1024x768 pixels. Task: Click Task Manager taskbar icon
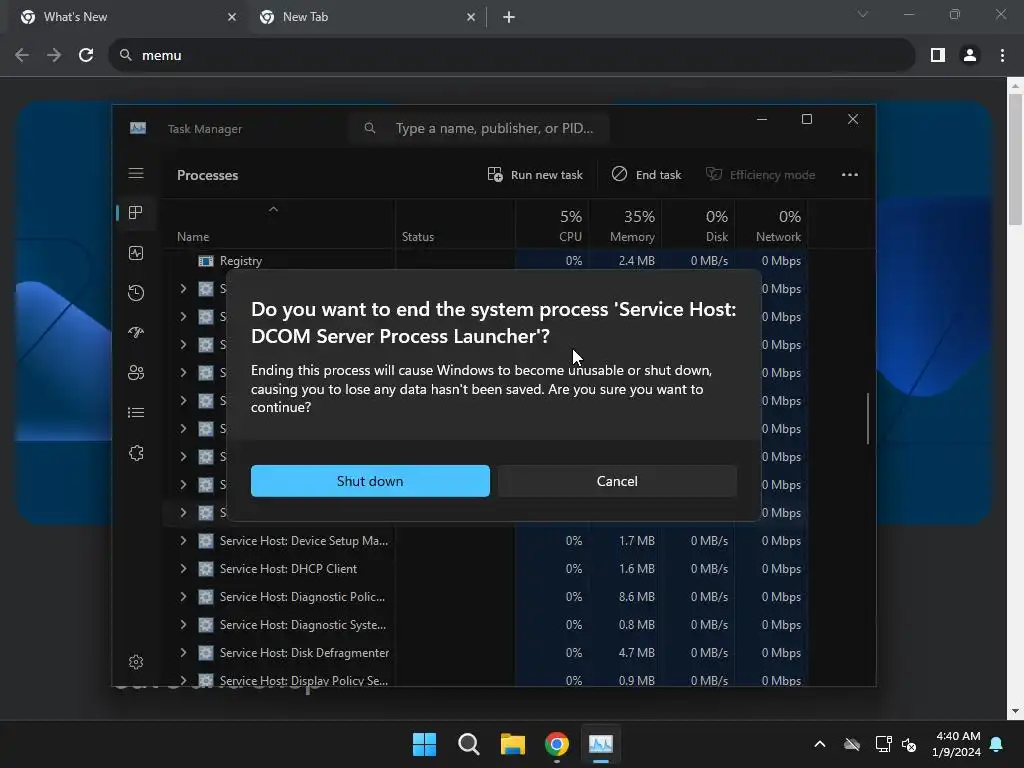(x=601, y=744)
